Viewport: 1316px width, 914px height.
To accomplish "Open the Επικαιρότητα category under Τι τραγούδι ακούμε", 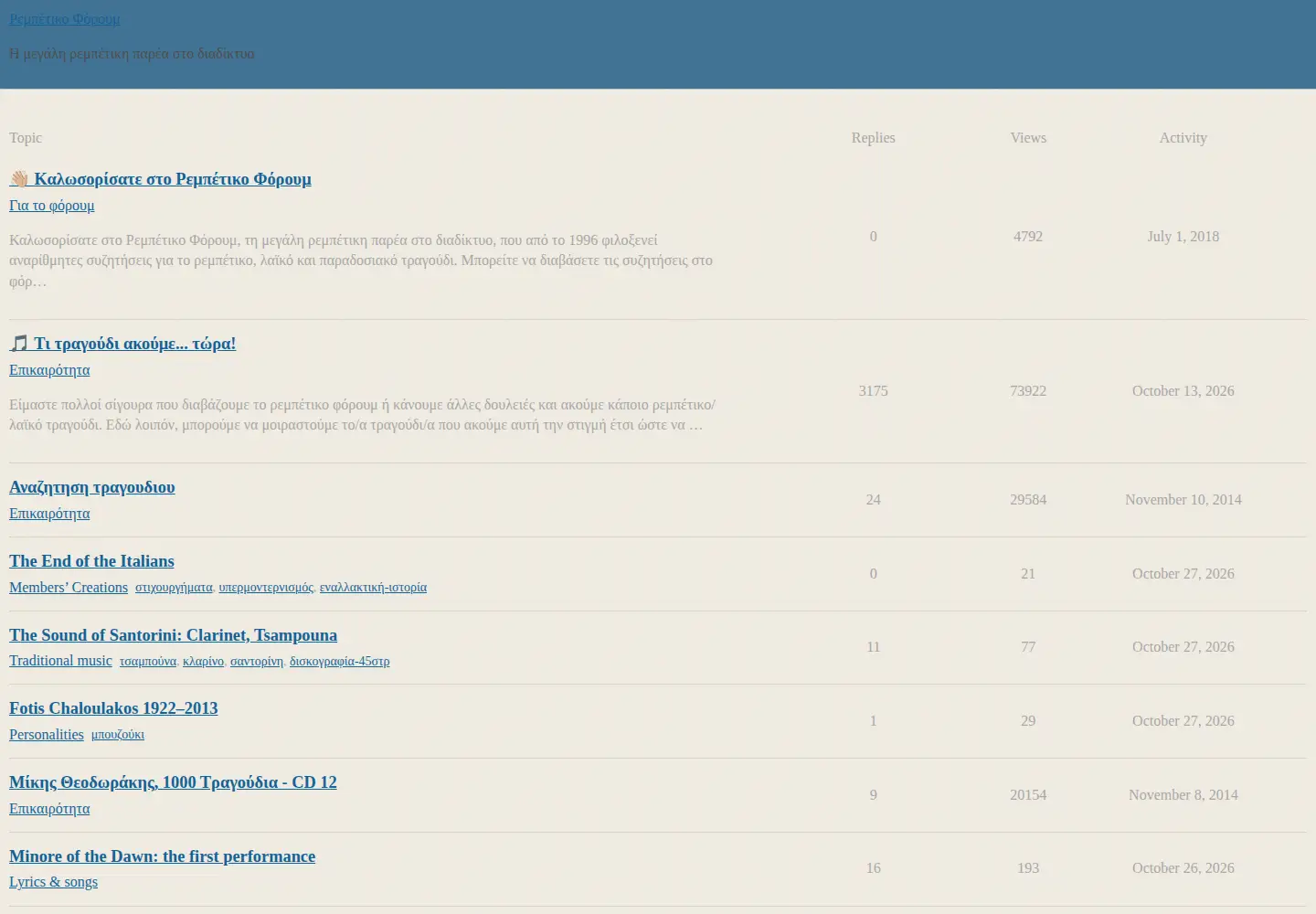I will click(x=49, y=370).
